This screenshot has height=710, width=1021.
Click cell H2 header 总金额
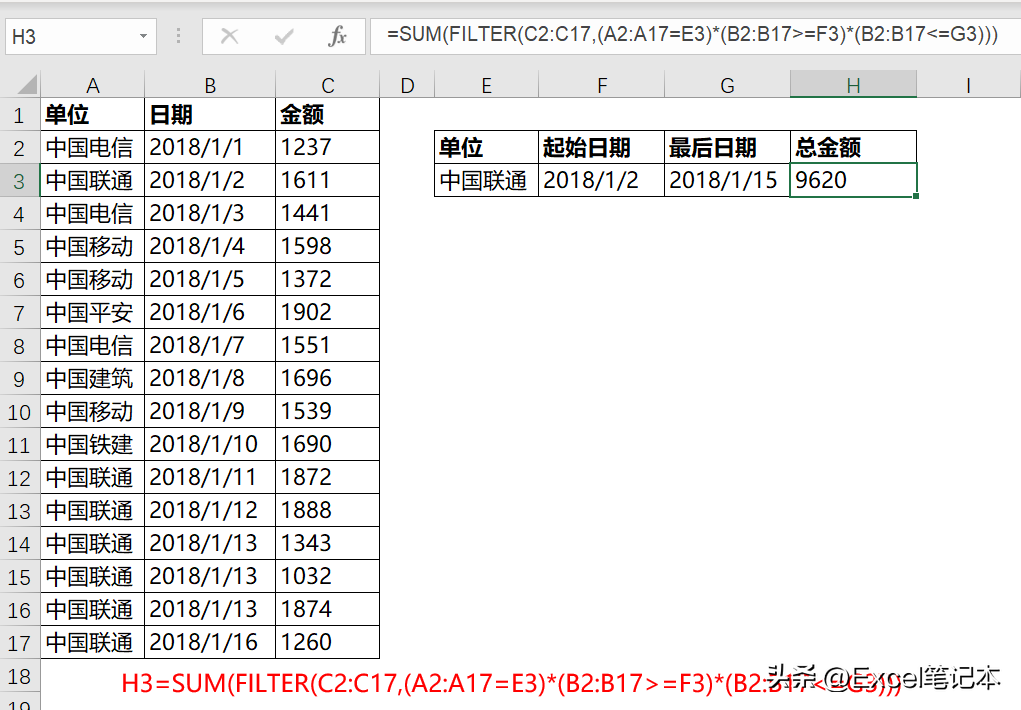coord(854,147)
